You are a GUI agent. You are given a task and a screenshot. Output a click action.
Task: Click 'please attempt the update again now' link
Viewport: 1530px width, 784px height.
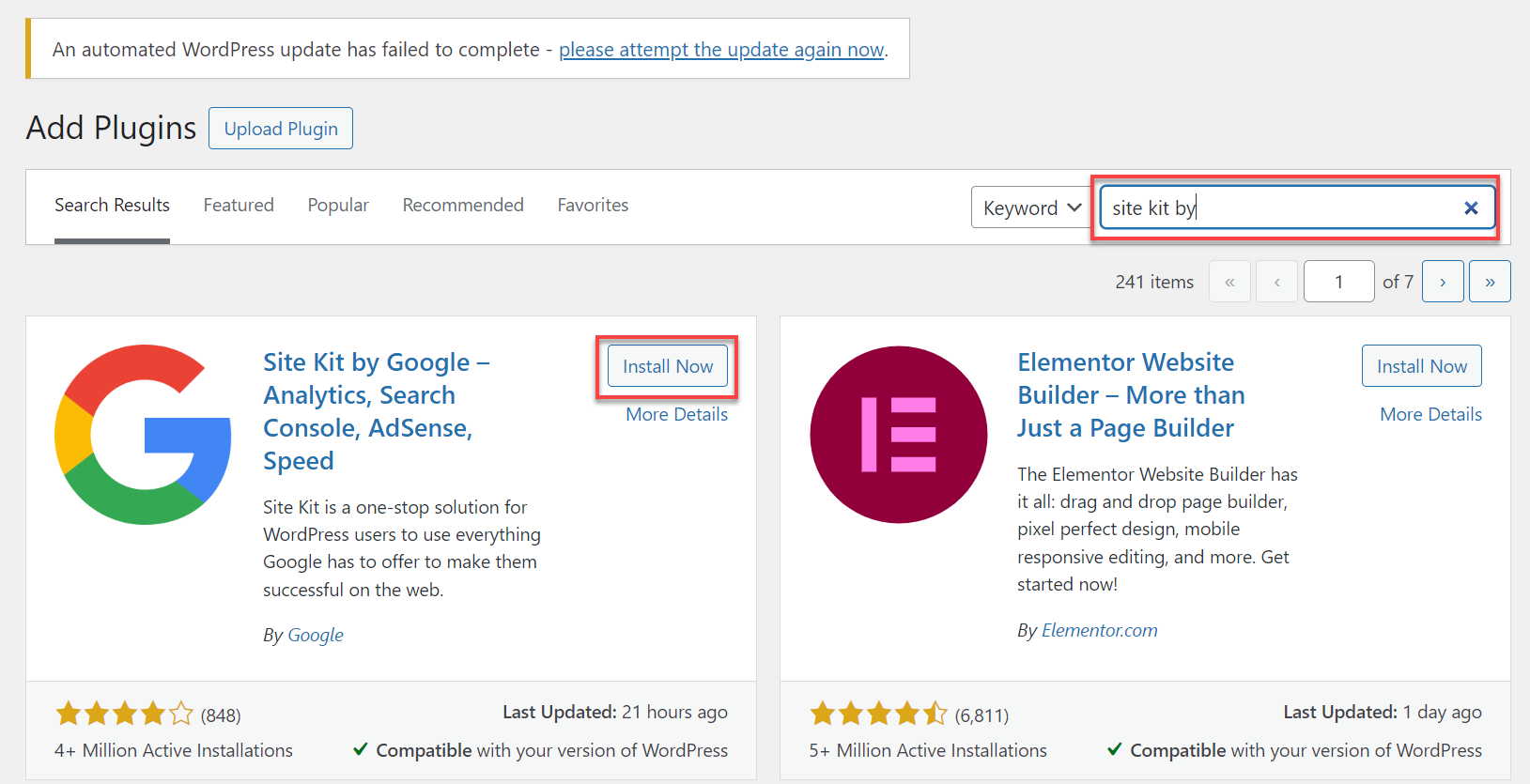[721, 50]
